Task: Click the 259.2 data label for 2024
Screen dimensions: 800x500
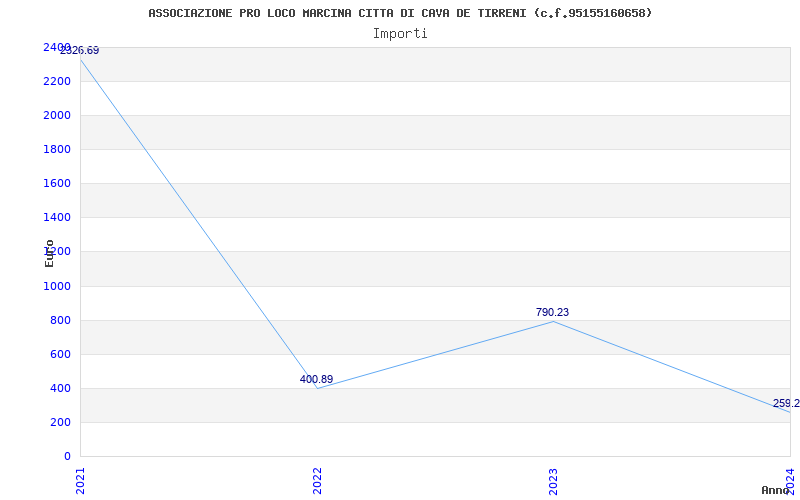Action: pyautogui.click(x=786, y=404)
